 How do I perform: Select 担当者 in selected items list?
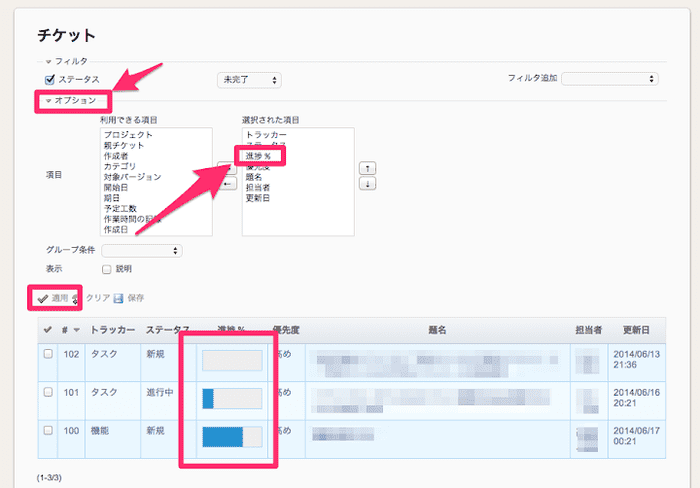pos(258,188)
